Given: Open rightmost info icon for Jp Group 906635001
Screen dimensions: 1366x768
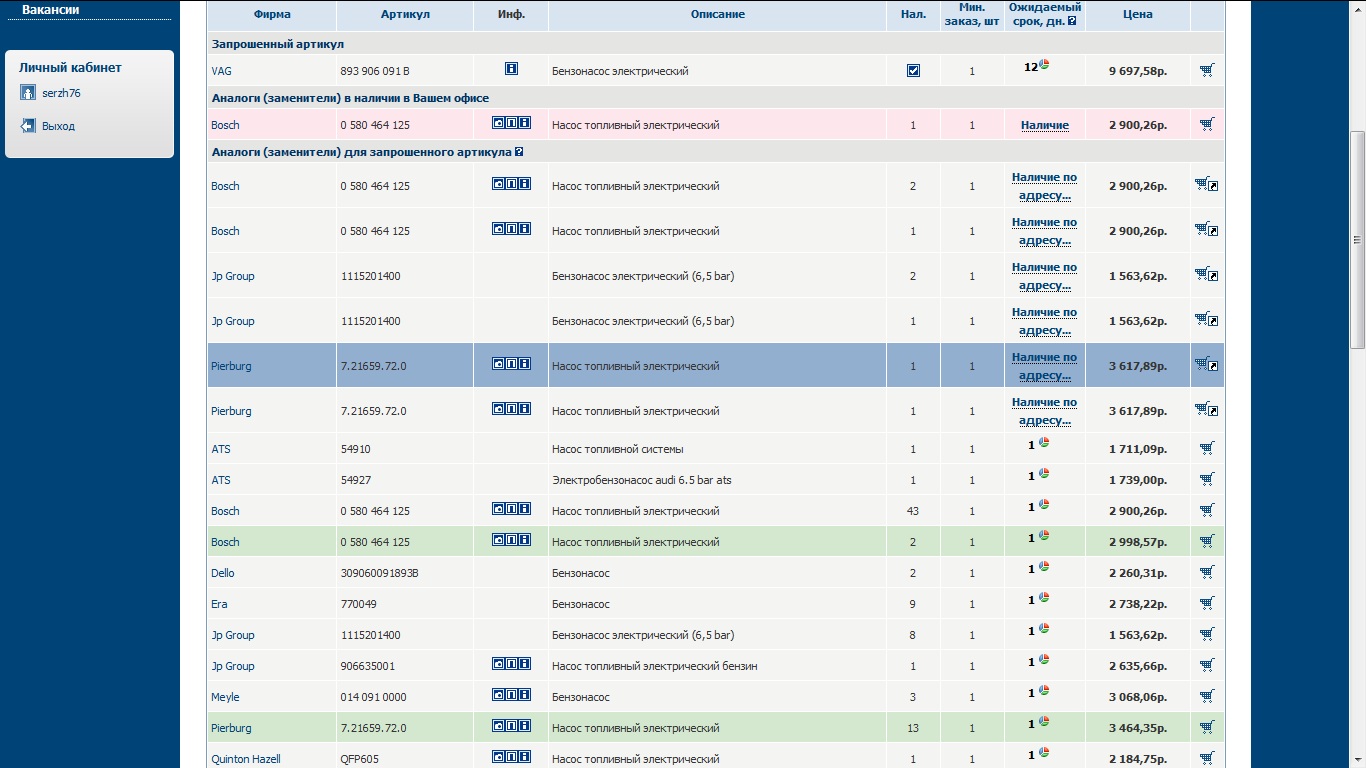Looking at the screenshot, I should (525, 663).
